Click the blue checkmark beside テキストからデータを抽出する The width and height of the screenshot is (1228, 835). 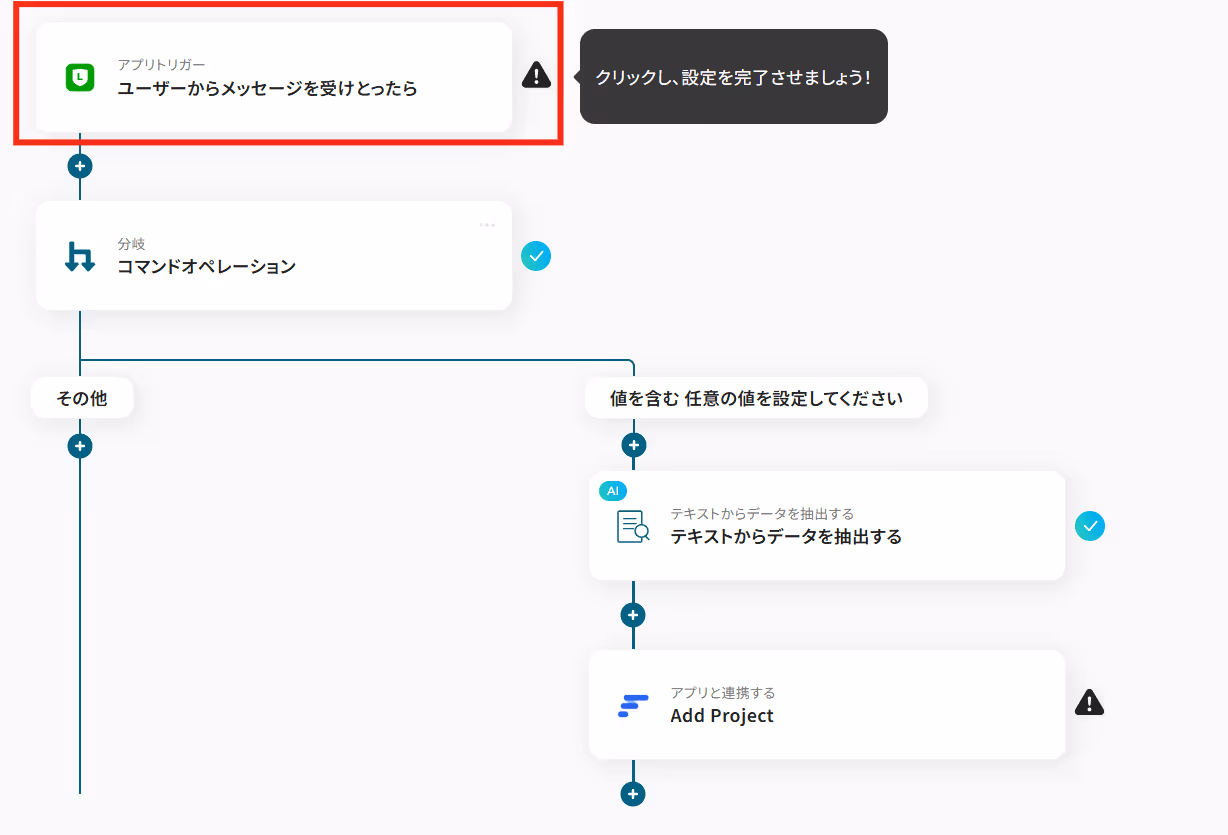click(1090, 526)
